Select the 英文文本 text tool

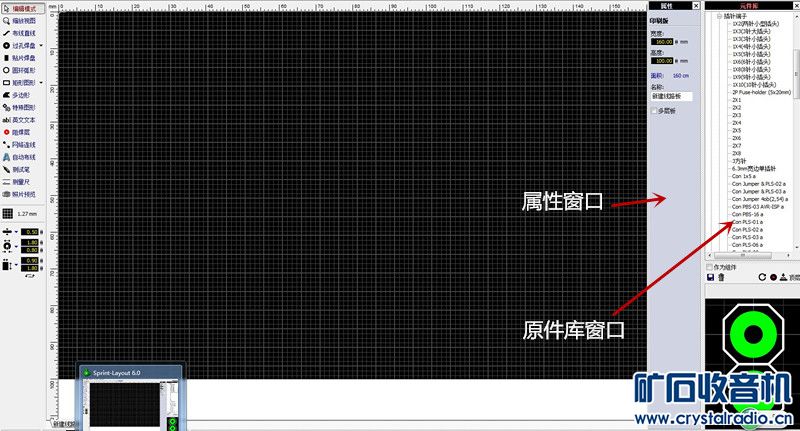[x=20, y=120]
